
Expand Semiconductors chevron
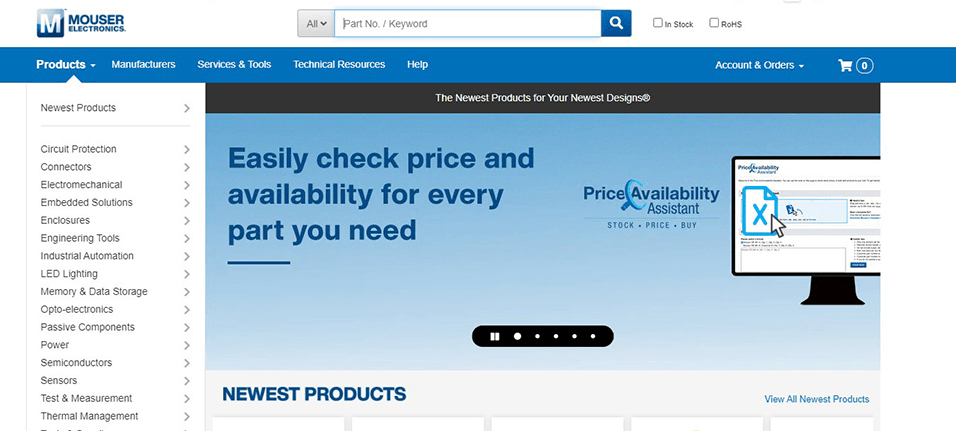187,363
